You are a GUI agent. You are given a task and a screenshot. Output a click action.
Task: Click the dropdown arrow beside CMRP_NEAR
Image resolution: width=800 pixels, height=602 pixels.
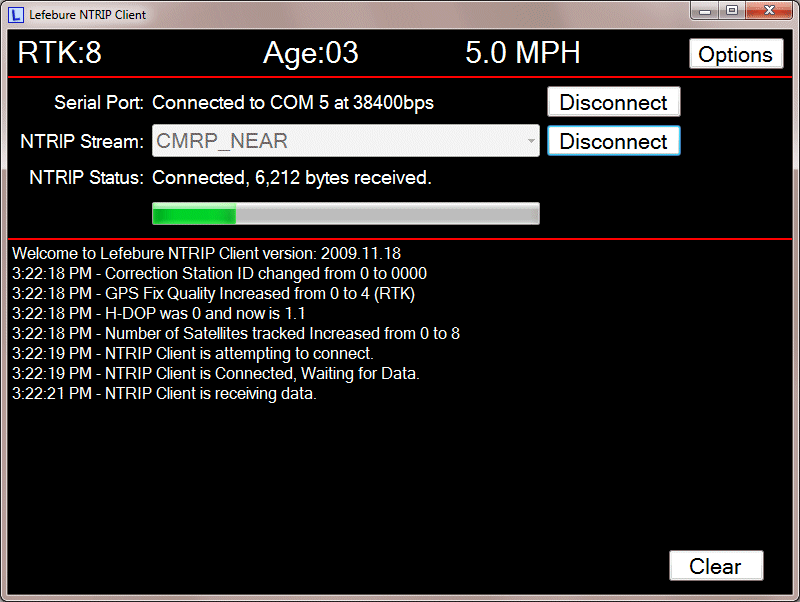point(531,141)
